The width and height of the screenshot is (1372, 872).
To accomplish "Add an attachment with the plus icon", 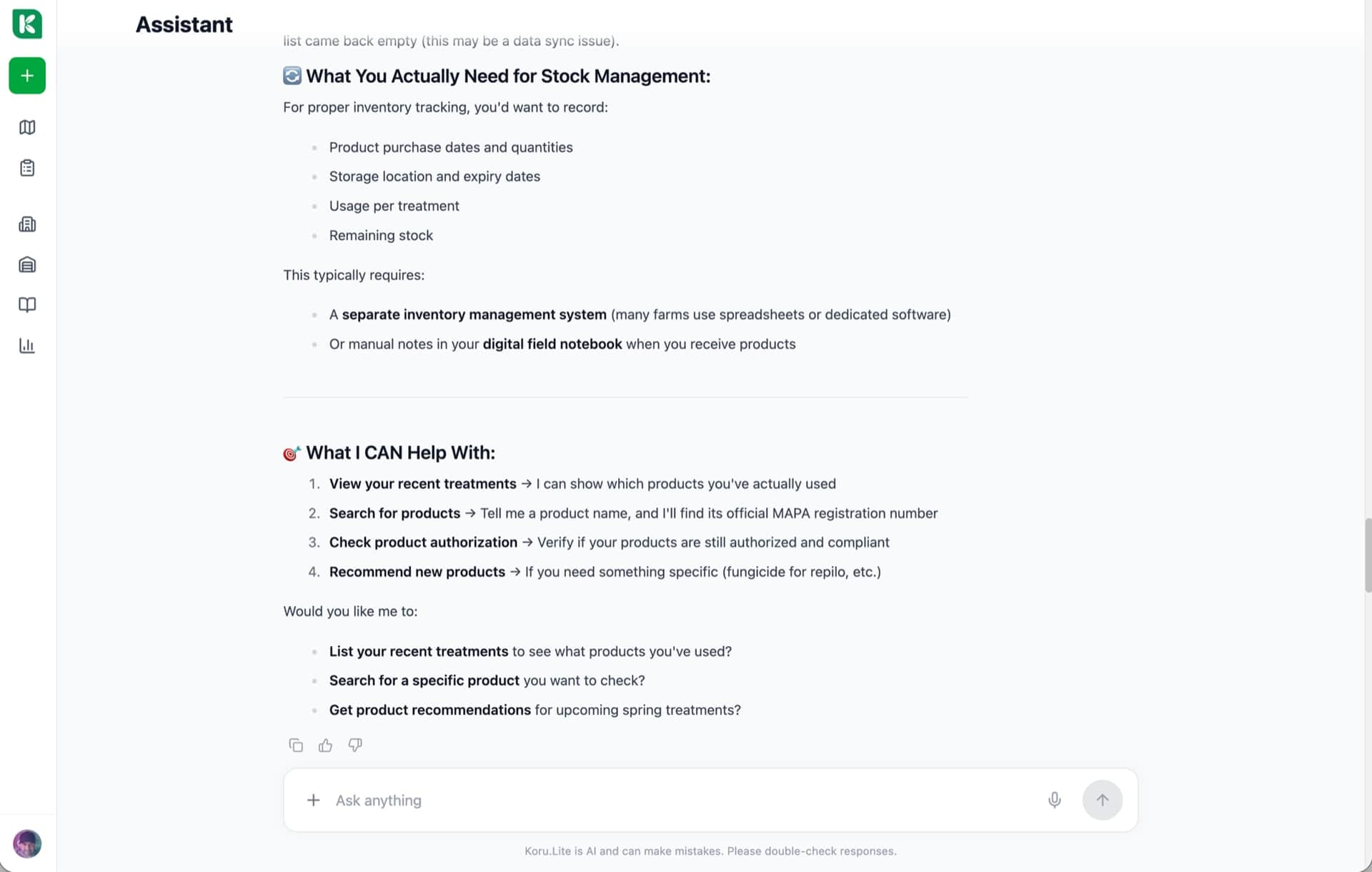I will coord(313,801).
